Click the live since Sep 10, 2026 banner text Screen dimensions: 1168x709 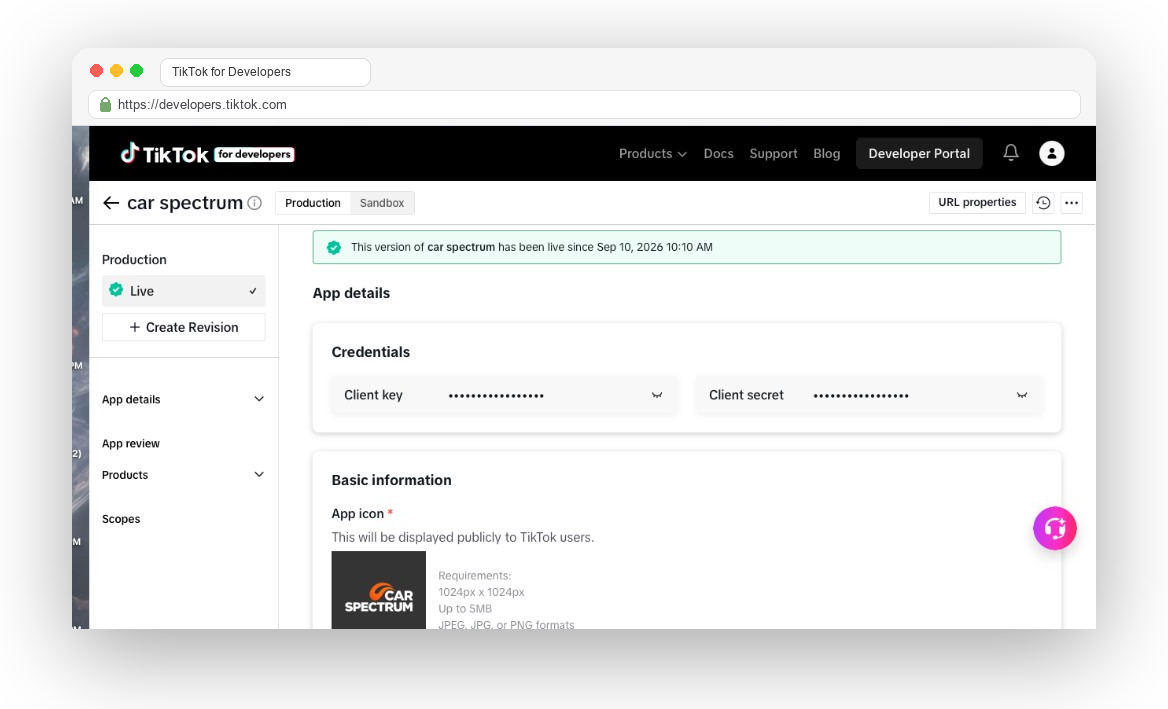click(532, 247)
